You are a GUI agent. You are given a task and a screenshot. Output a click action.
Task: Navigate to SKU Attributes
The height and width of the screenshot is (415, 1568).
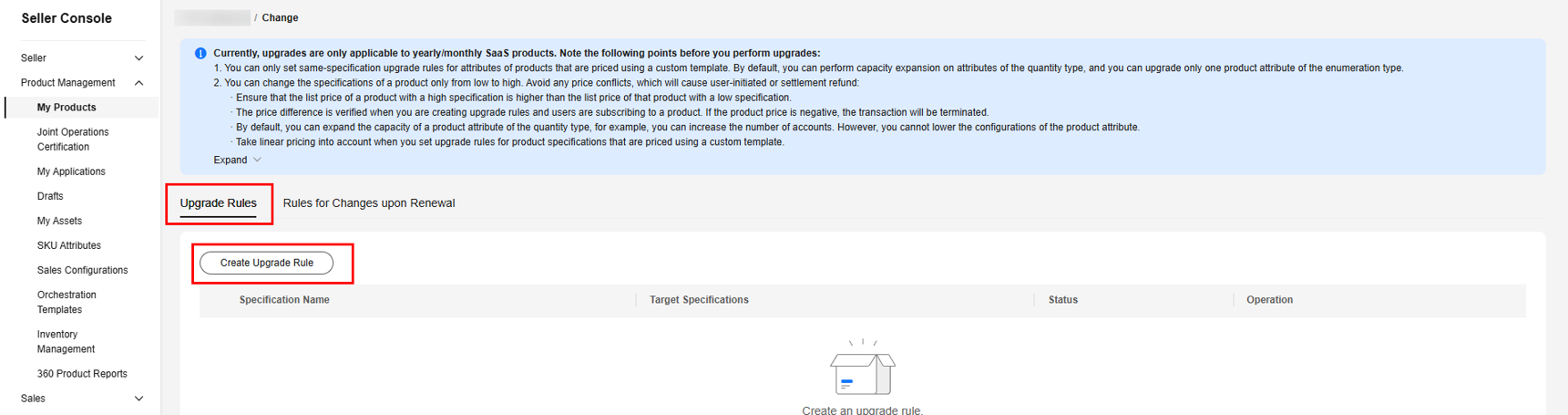[69, 245]
